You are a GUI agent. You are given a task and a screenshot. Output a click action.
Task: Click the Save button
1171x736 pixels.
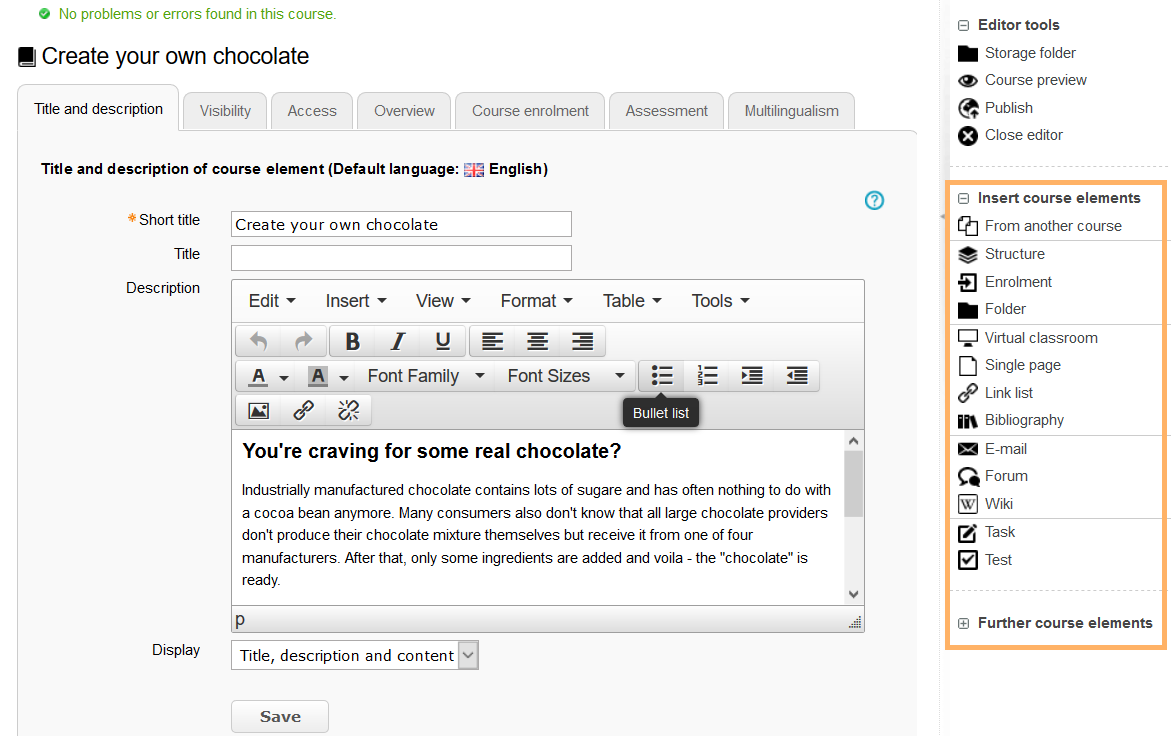280,716
